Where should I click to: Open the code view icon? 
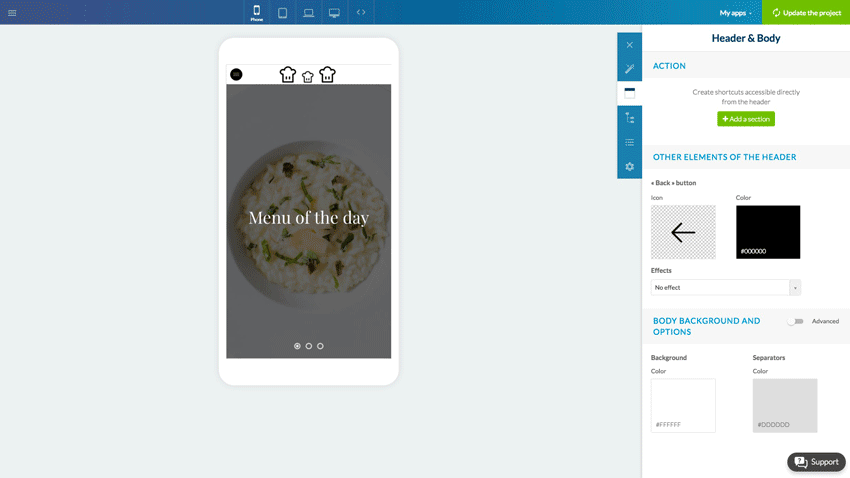[361, 13]
